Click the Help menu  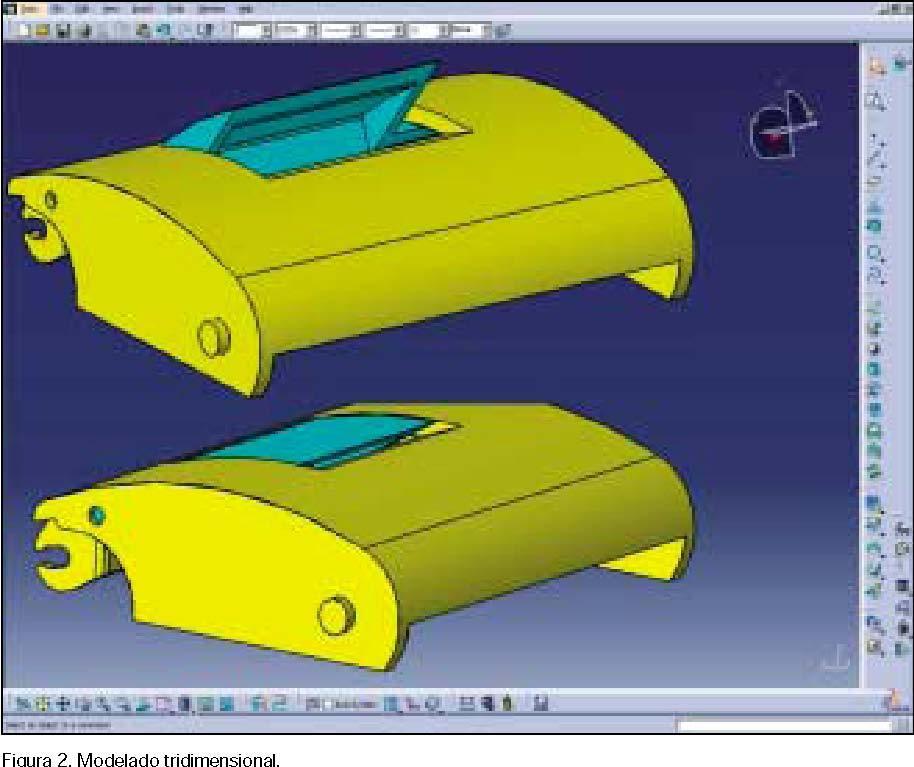[246, 8]
